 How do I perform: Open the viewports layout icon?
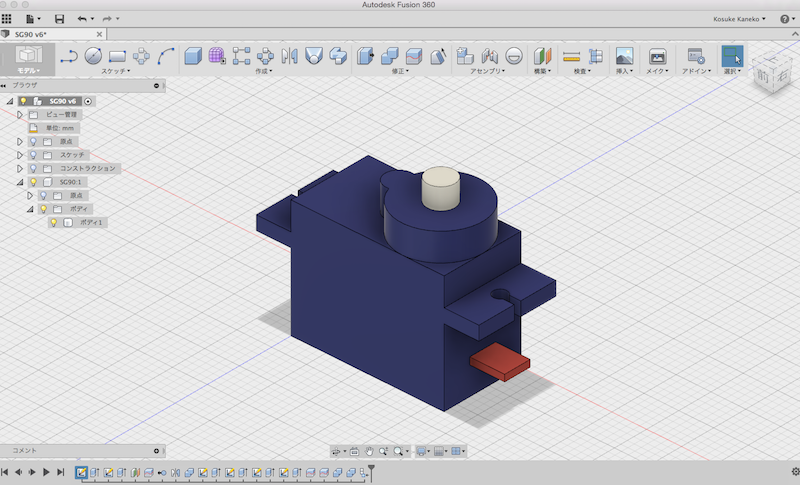coord(456,451)
